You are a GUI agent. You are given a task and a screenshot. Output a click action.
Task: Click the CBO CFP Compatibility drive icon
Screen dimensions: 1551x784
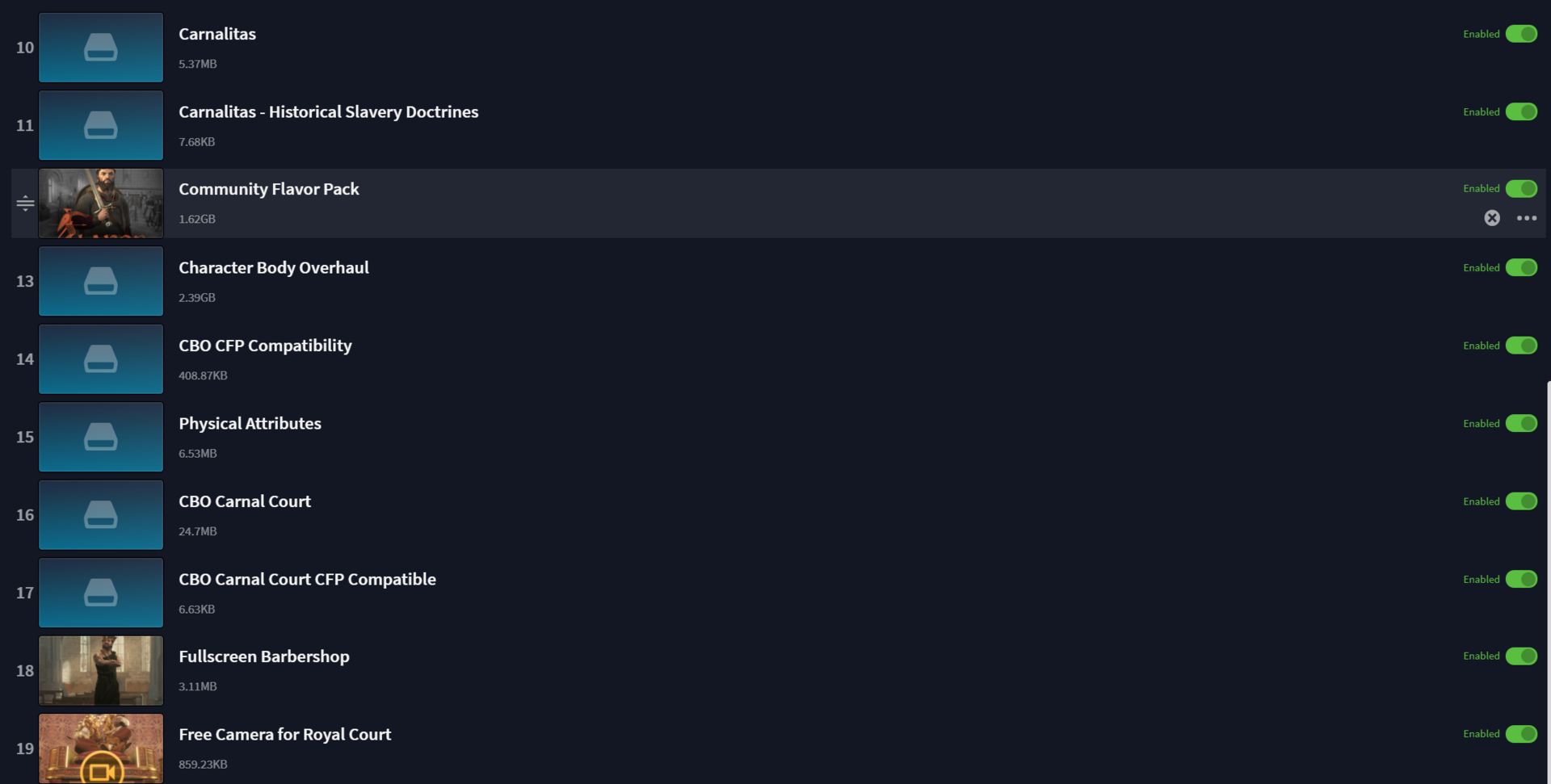point(101,359)
